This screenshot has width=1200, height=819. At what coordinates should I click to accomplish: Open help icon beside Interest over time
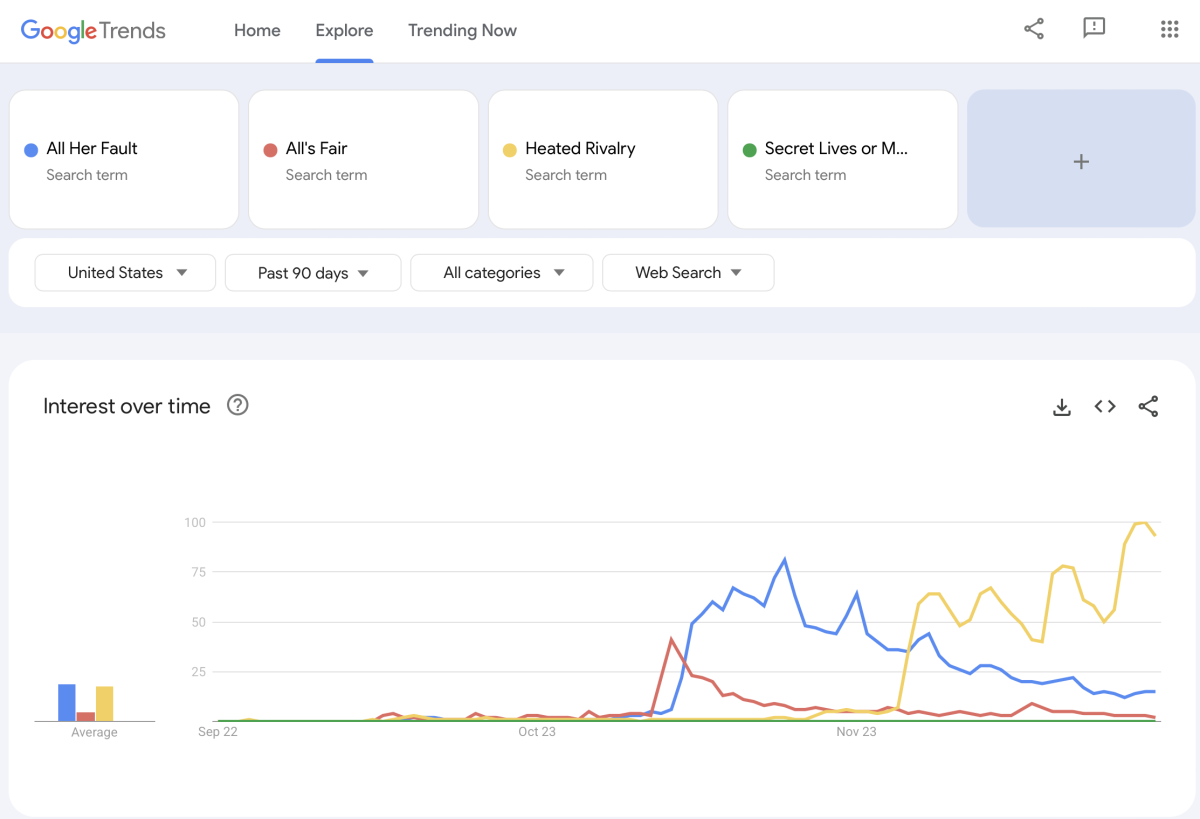237,405
